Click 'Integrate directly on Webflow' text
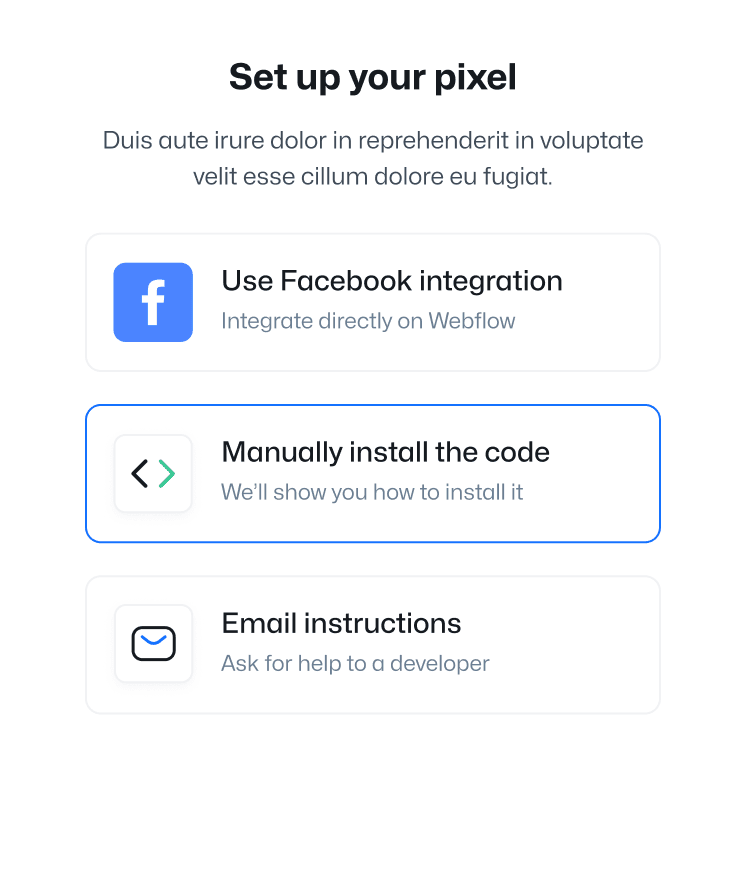The height and width of the screenshot is (894, 746). pyautogui.click(x=368, y=321)
